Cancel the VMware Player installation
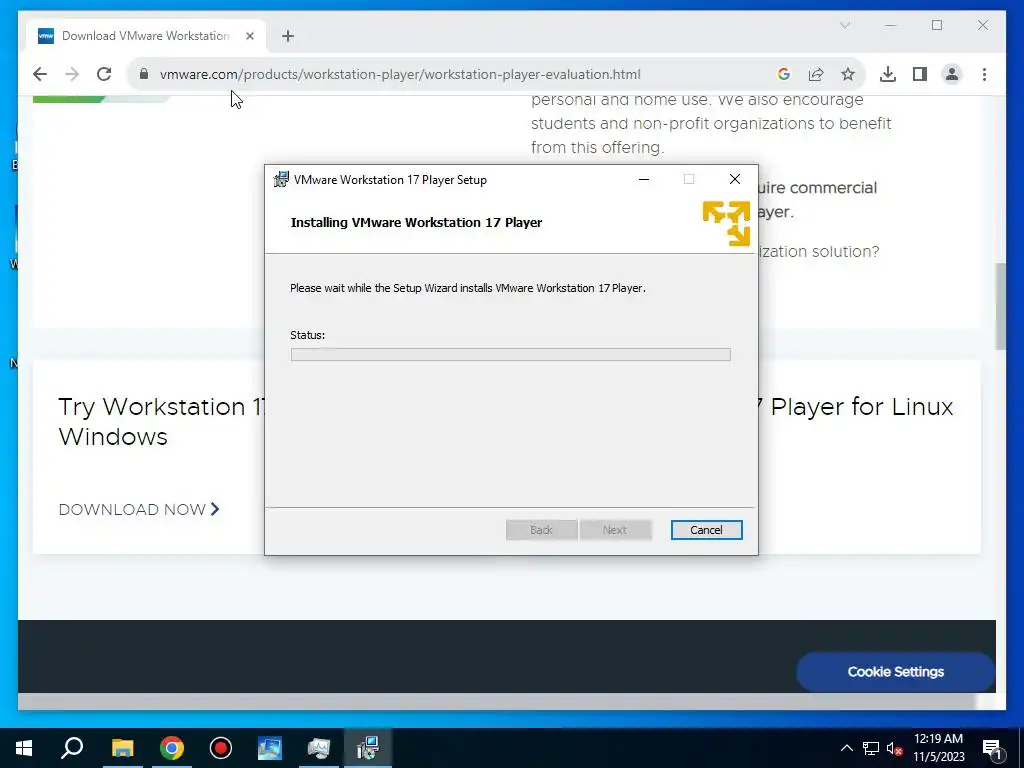1024x768 pixels. (x=706, y=530)
